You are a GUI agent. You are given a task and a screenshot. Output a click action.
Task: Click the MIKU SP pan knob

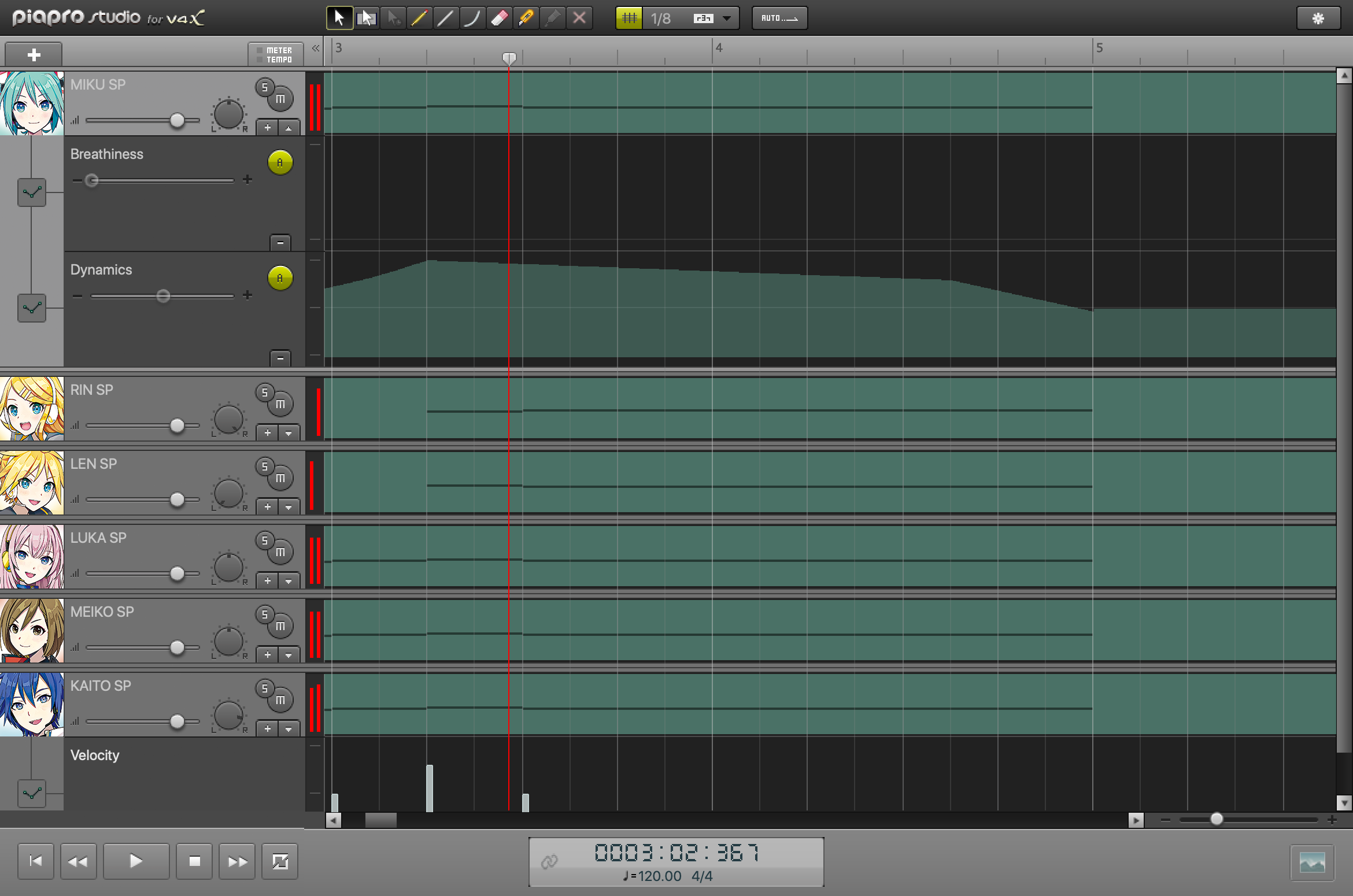coord(228,114)
